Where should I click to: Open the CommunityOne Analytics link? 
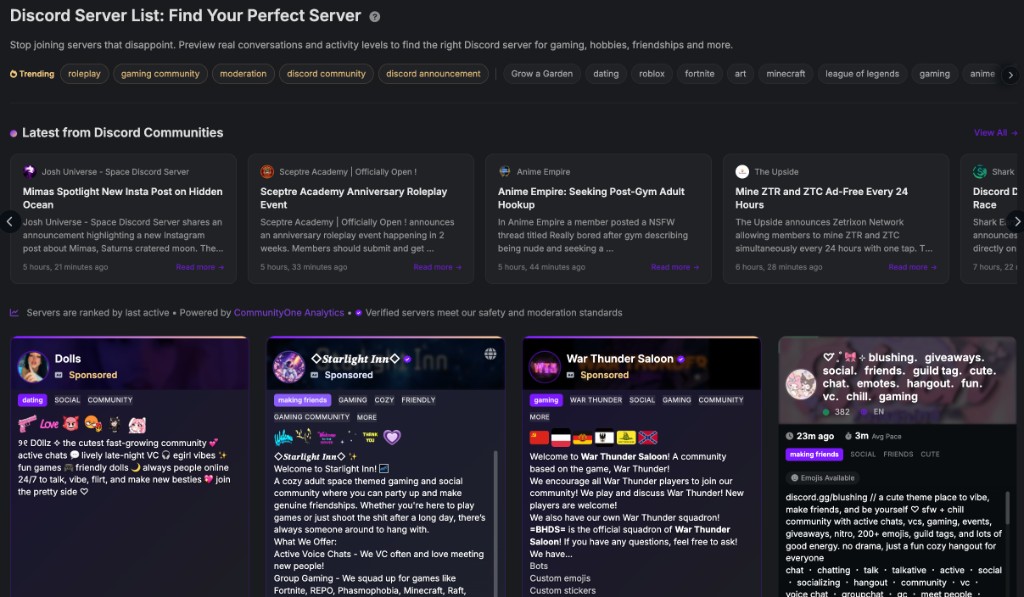point(289,313)
